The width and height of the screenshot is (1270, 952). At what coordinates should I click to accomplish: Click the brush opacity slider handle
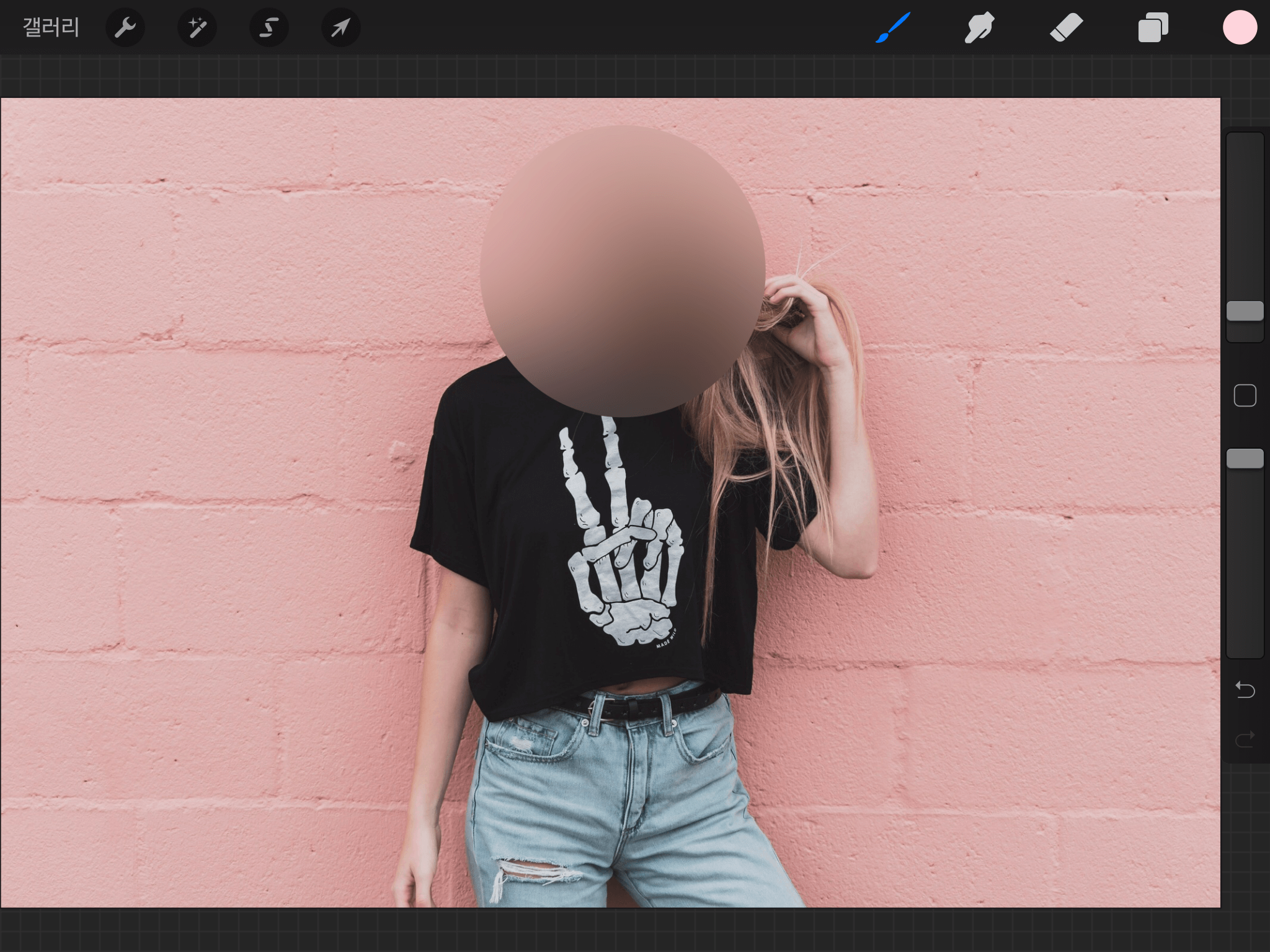[x=1245, y=459]
